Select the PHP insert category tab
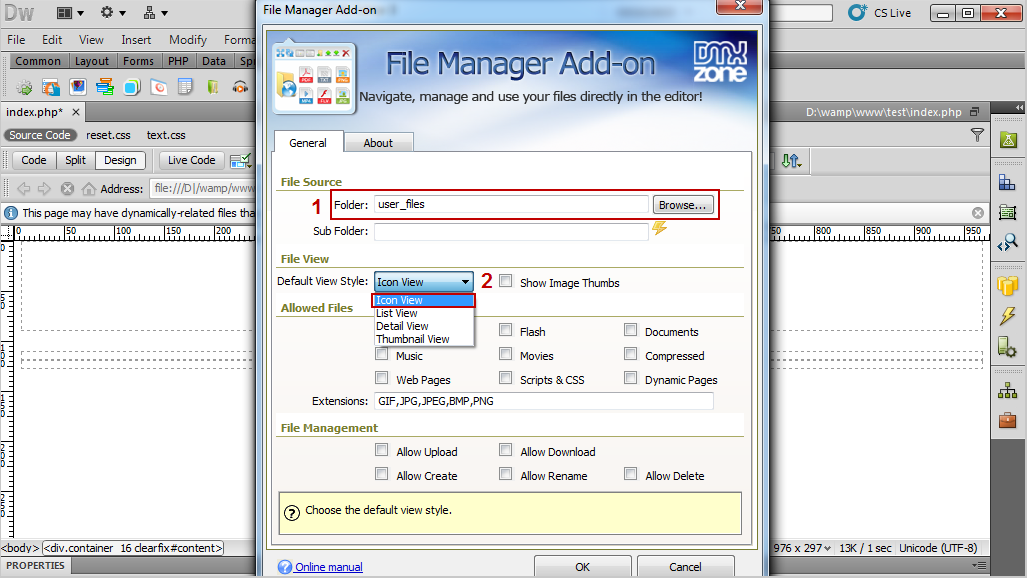The width and height of the screenshot is (1027, 578). [x=178, y=61]
